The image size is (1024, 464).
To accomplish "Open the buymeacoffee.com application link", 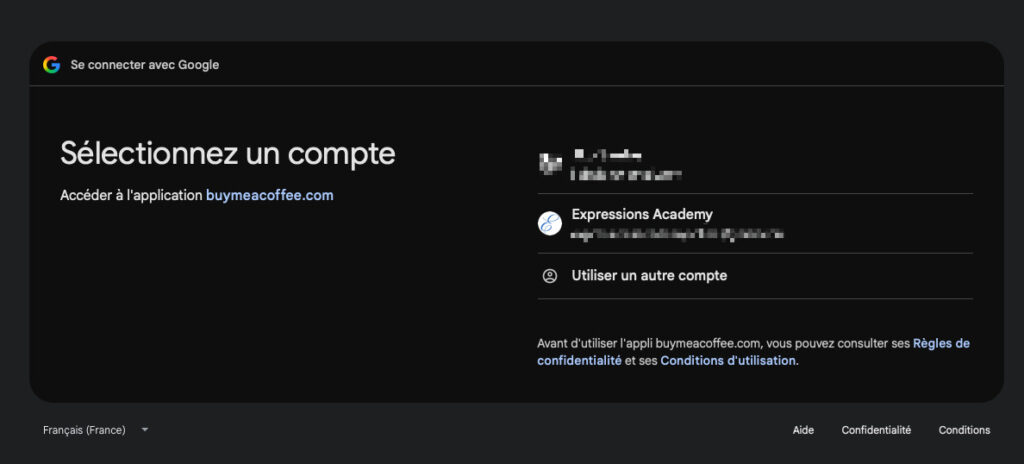I will (270, 195).
